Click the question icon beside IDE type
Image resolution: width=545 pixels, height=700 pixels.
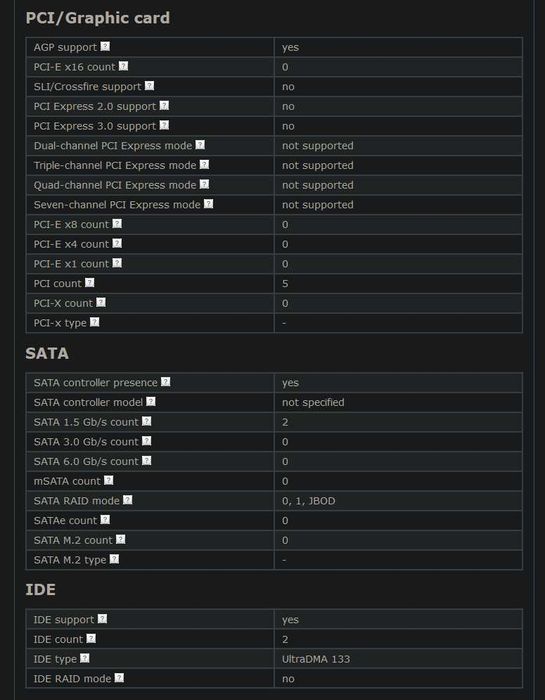point(84,658)
